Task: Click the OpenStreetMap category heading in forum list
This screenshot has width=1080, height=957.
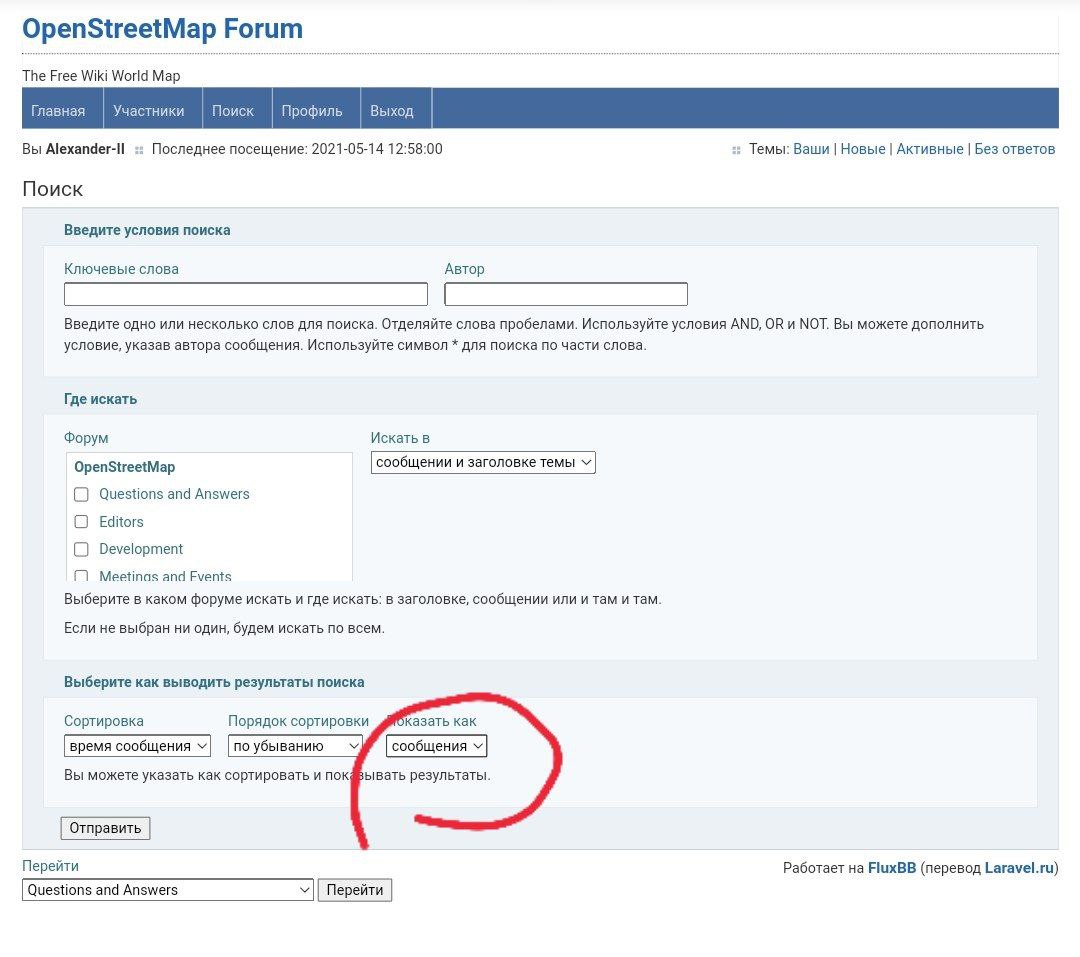Action: pos(125,467)
